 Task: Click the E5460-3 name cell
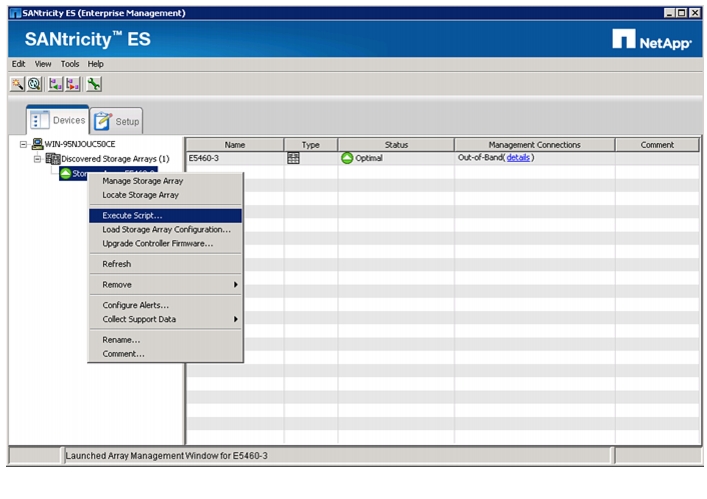(x=234, y=158)
